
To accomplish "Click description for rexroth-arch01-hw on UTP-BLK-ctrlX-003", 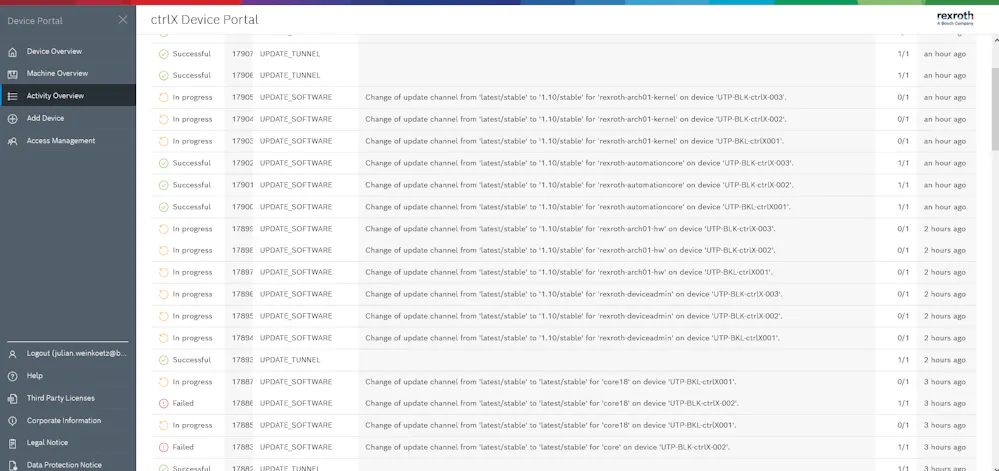I will 570,228.
